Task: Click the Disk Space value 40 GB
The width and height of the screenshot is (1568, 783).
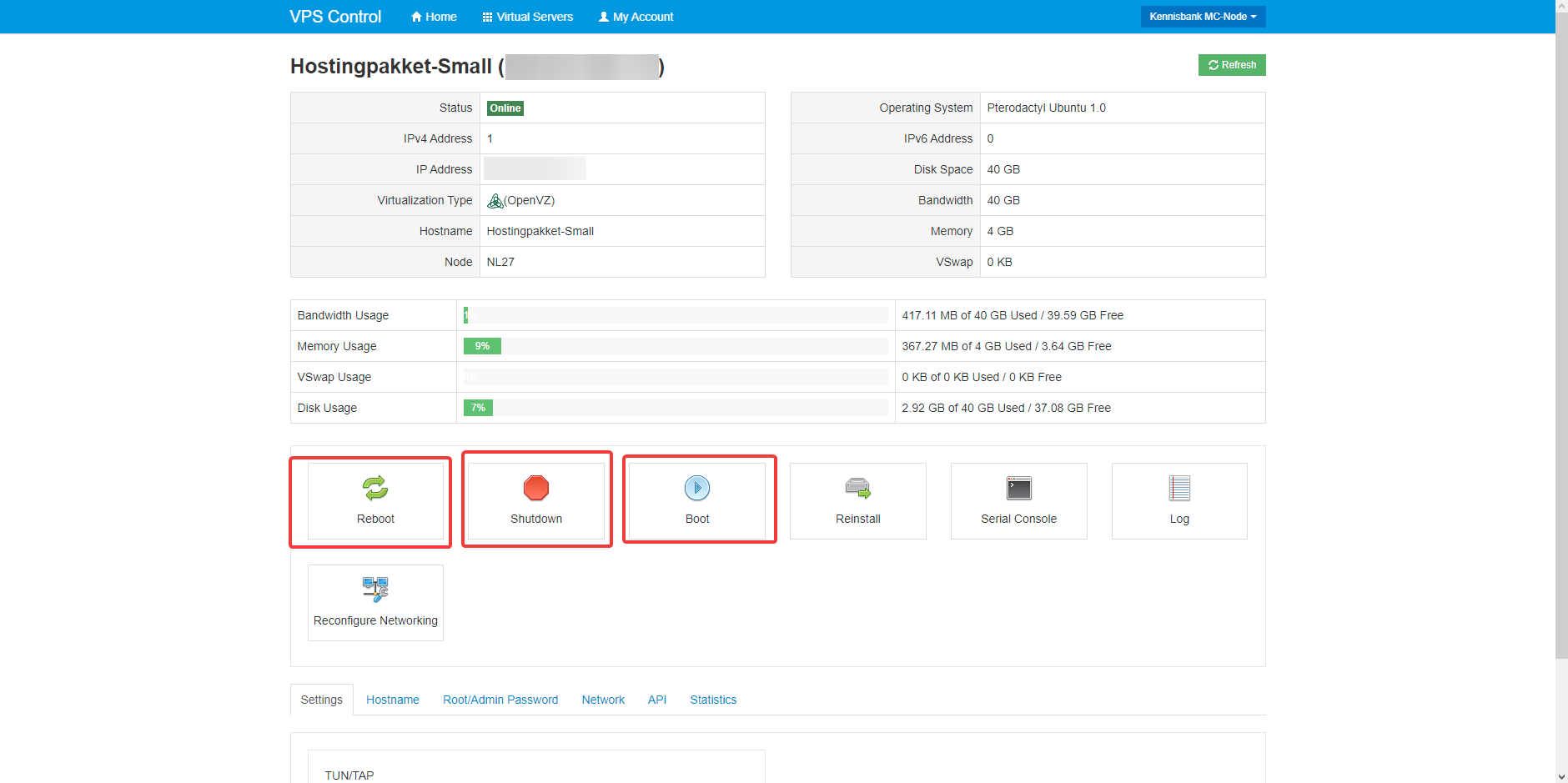Action: (x=1003, y=169)
